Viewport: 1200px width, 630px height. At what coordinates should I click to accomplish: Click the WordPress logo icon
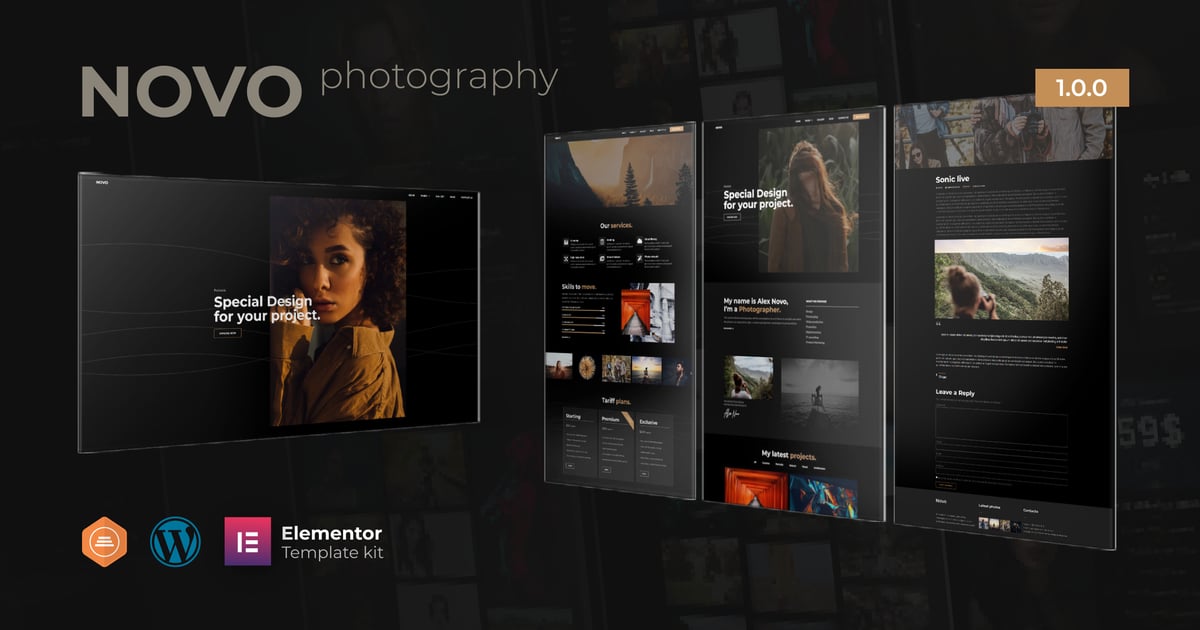pos(175,542)
